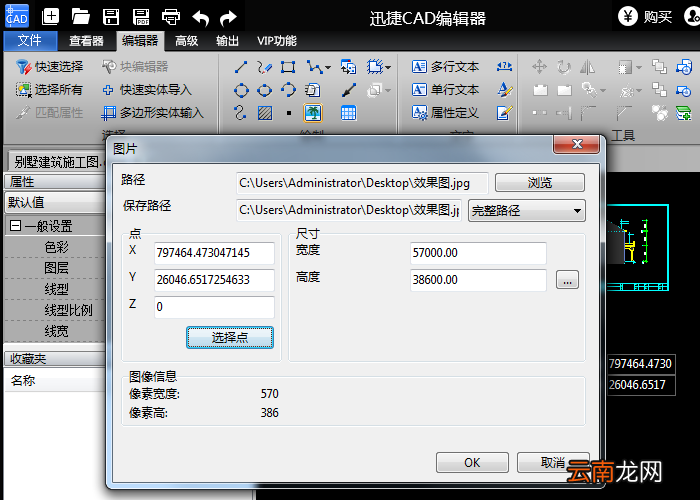Click the Y coordinate input field
Image resolution: width=700 pixels, height=500 pixels.
point(214,280)
